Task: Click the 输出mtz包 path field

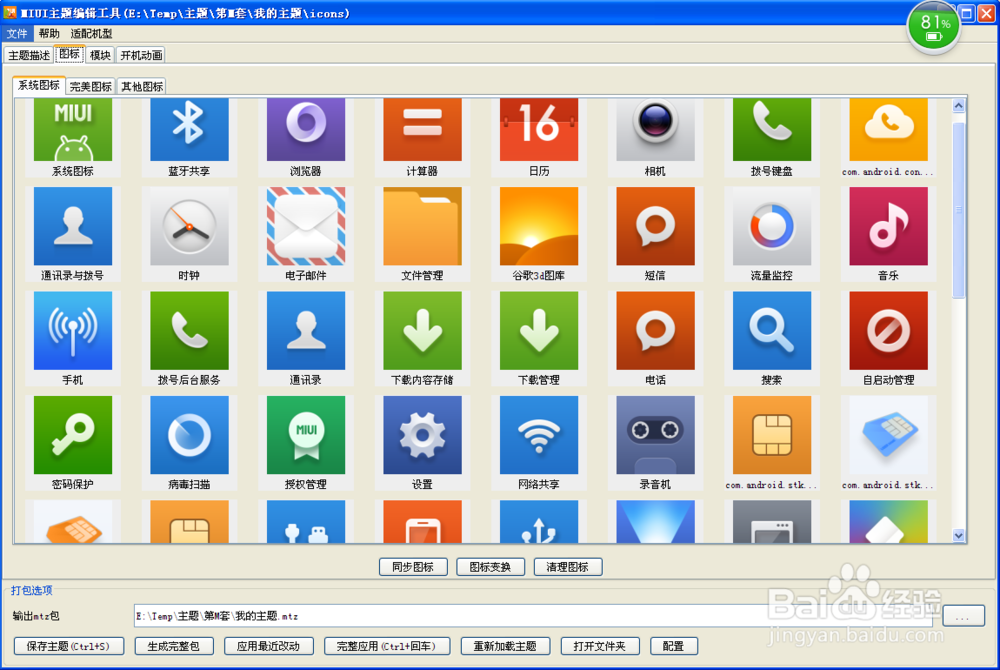Action: click(x=533, y=616)
